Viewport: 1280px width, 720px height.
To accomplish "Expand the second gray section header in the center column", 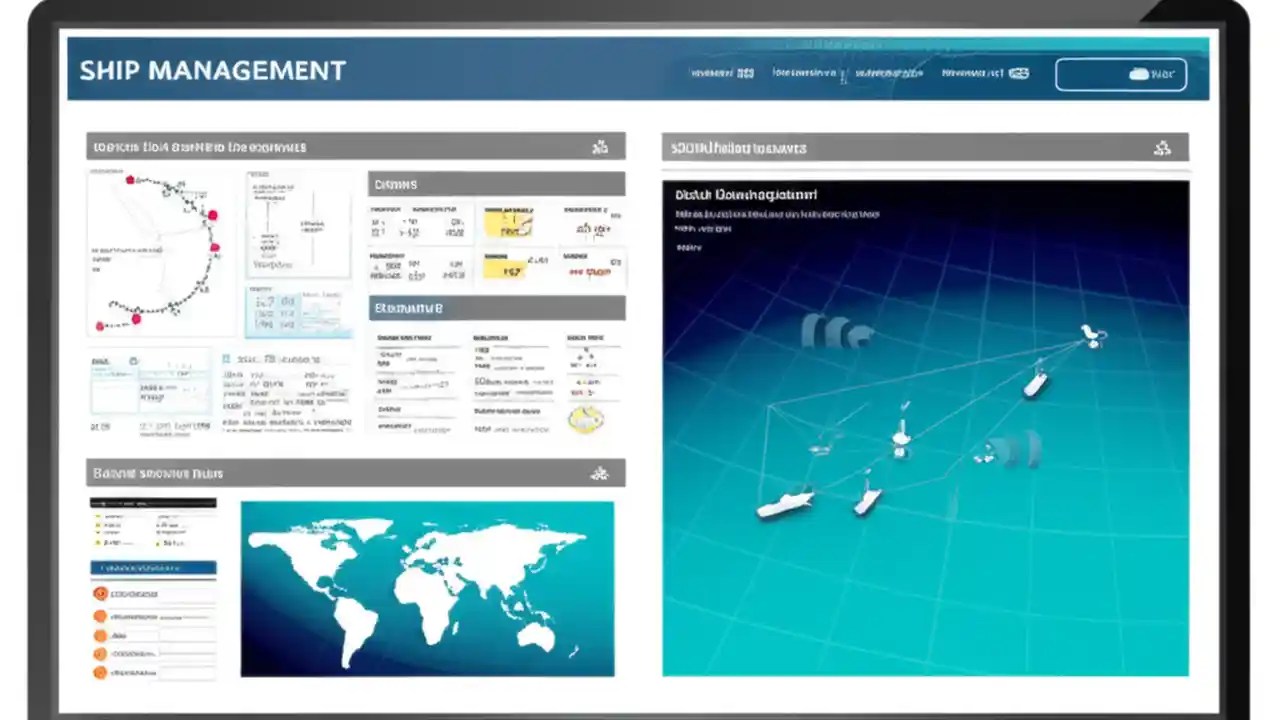I will point(497,308).
